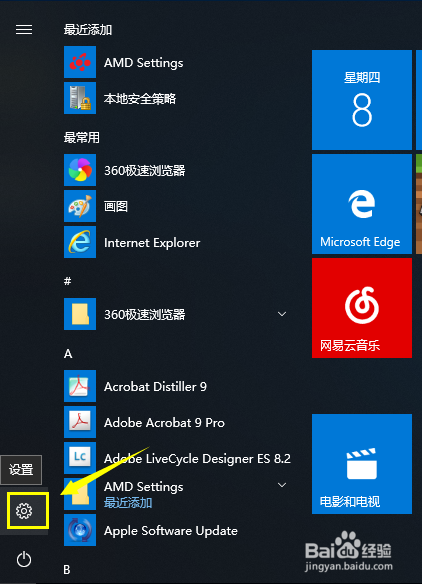
Task: Launch Apple Software Update
Action: pos(175,530)
